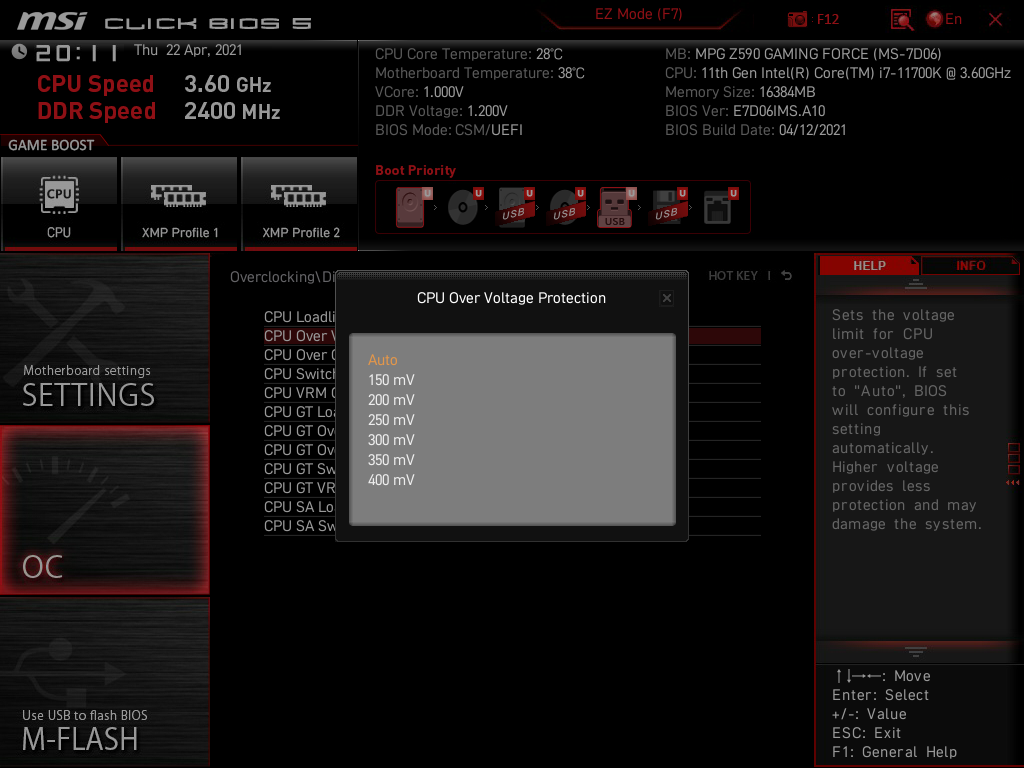Choose Auto in voltage protection list
The width and height of the screenshot is (1024, 768).
point(383,360)
